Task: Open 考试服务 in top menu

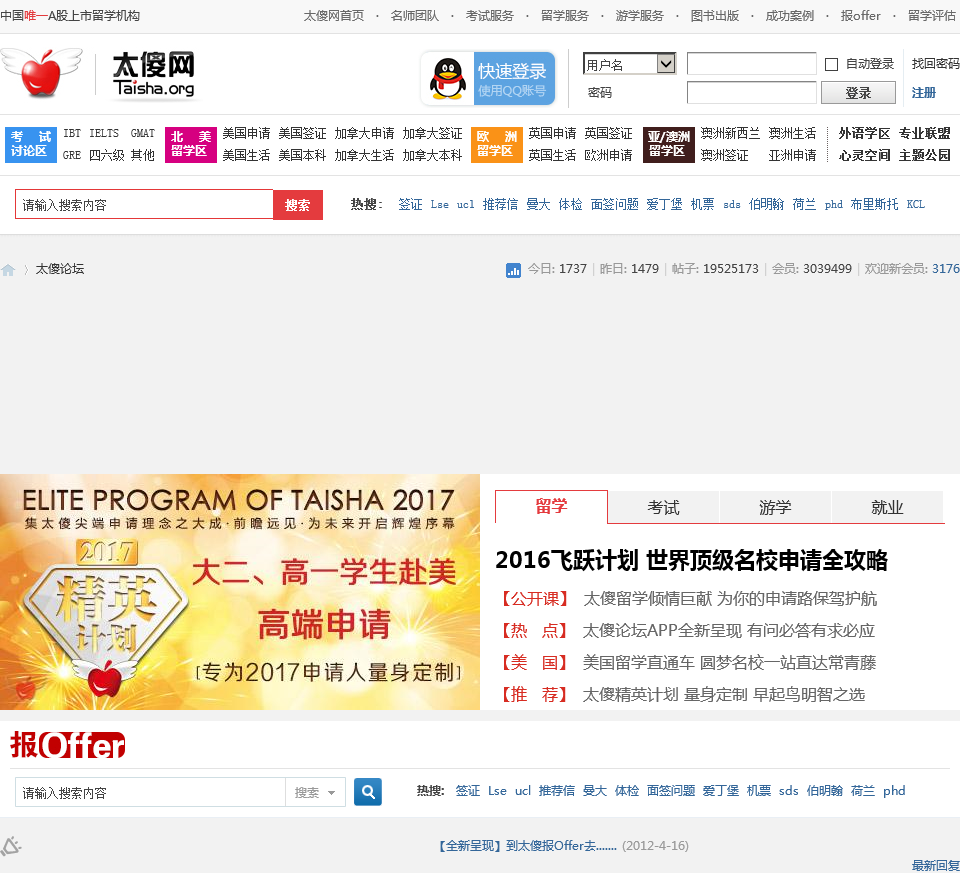Action: (x=489, y=15)
